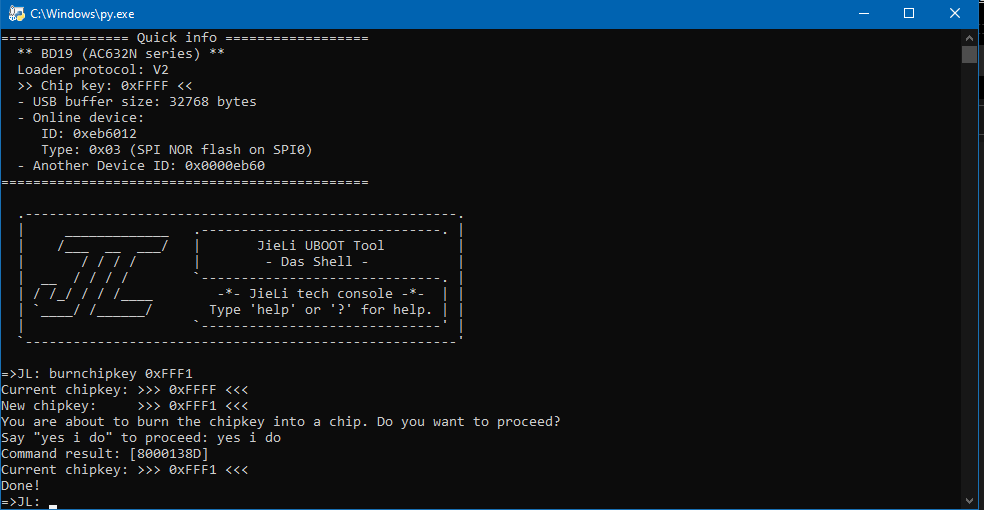Click the 'Quick info' header text

[177, 38]
